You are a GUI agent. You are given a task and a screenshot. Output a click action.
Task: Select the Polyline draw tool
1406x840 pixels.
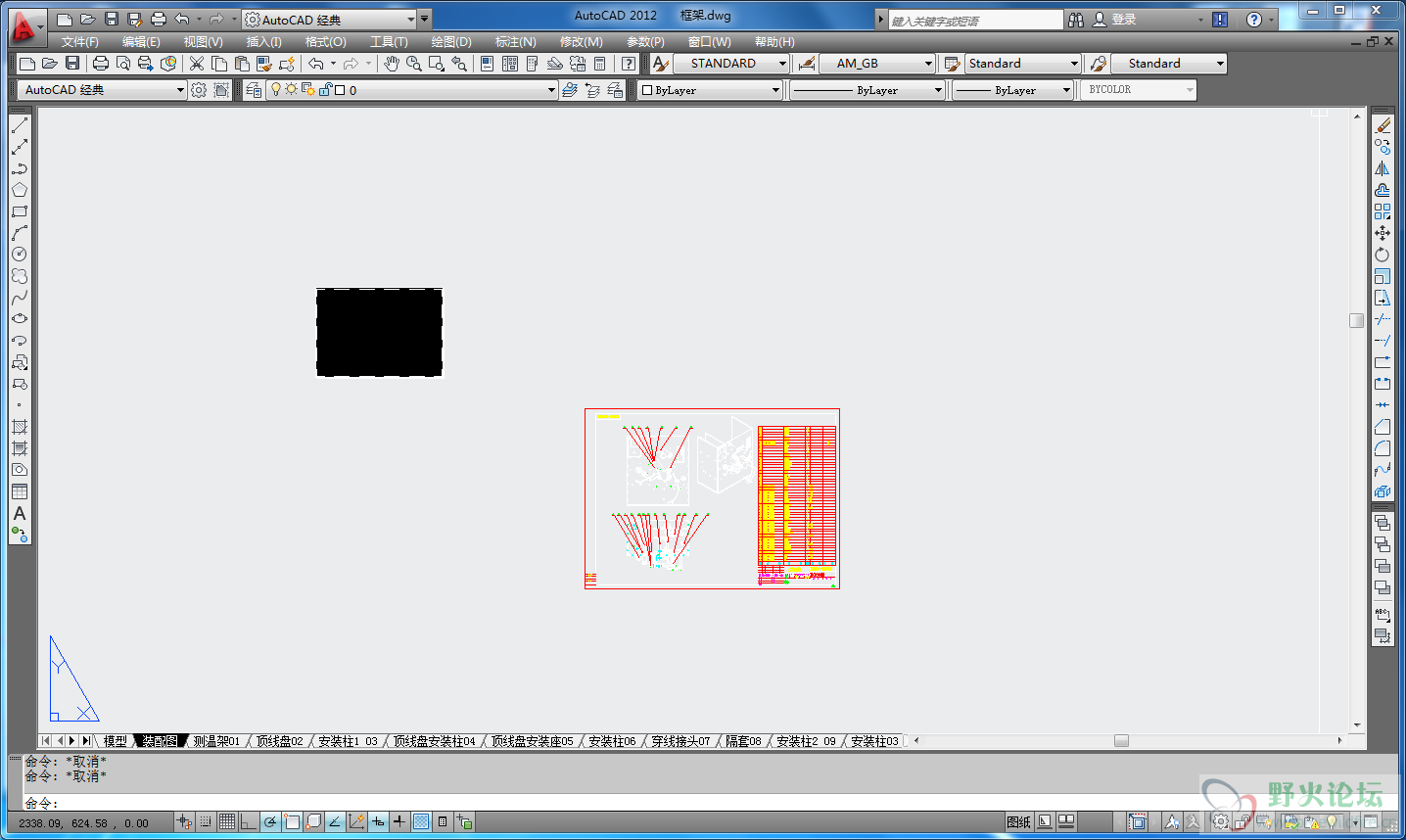coord(19,168)
